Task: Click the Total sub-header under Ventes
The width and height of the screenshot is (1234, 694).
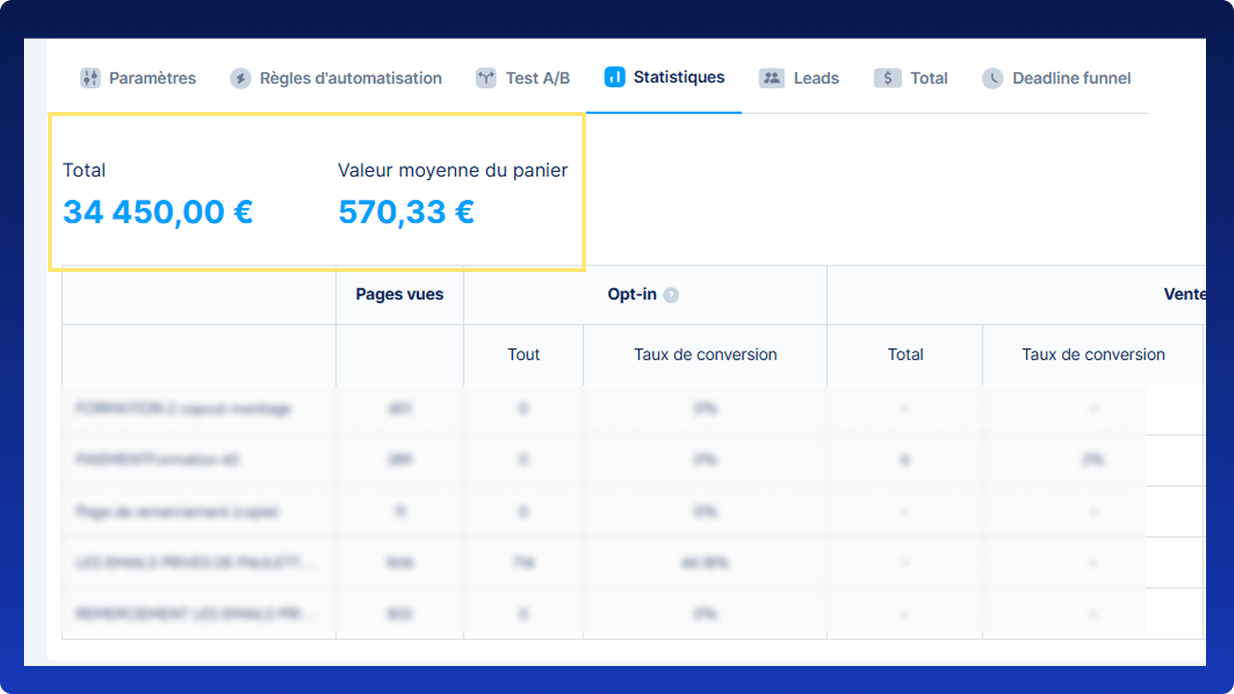Action: [x=905, y=354]
